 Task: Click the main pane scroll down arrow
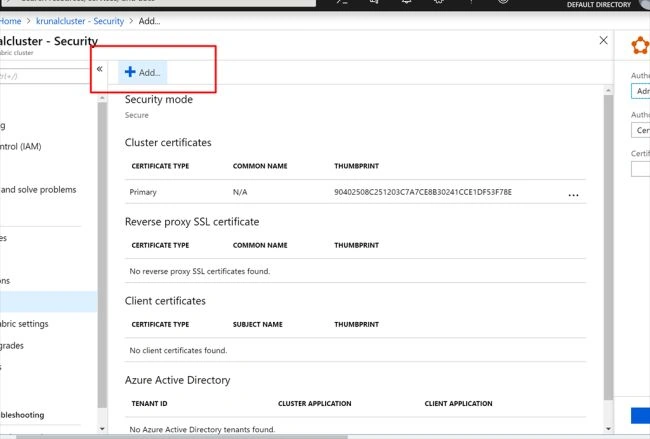click(x=608, y=429)
